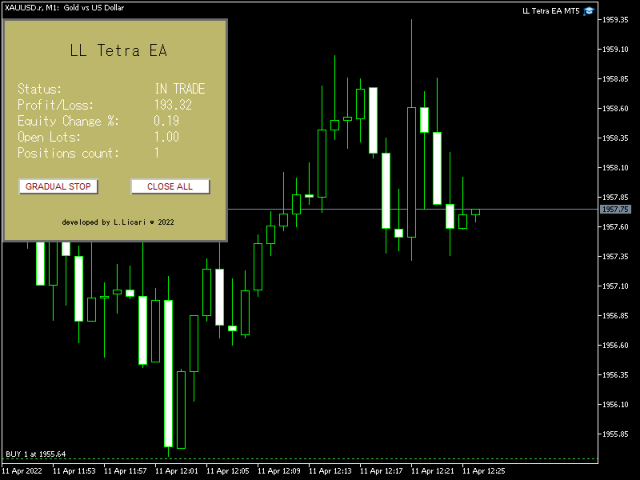Viewport: 640px width, 480px height.
Task: Click the 11 Apr 2022 time axis label
Action: (x=22, y=471)
